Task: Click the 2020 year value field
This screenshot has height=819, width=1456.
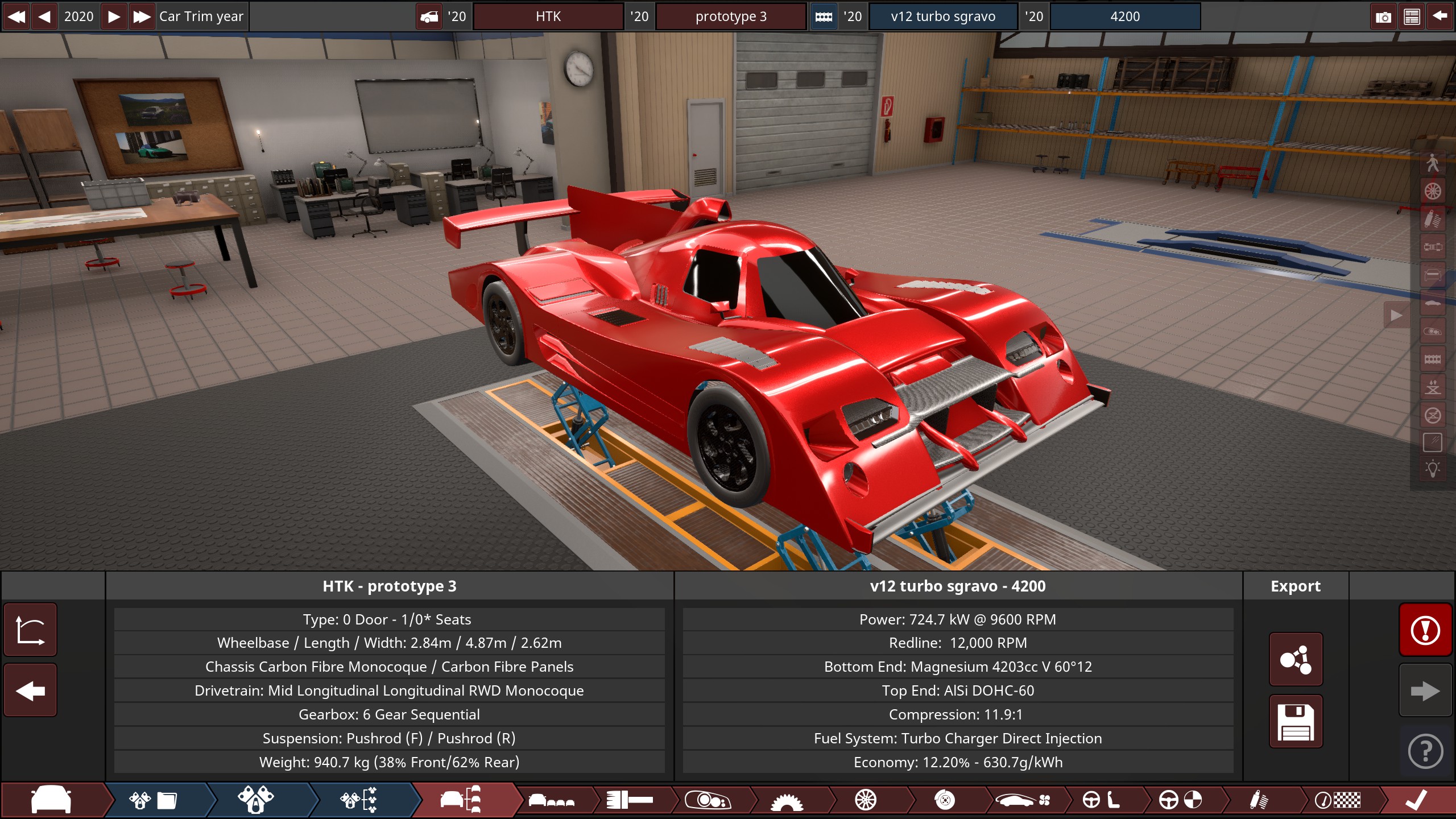Action: (79, 16)
